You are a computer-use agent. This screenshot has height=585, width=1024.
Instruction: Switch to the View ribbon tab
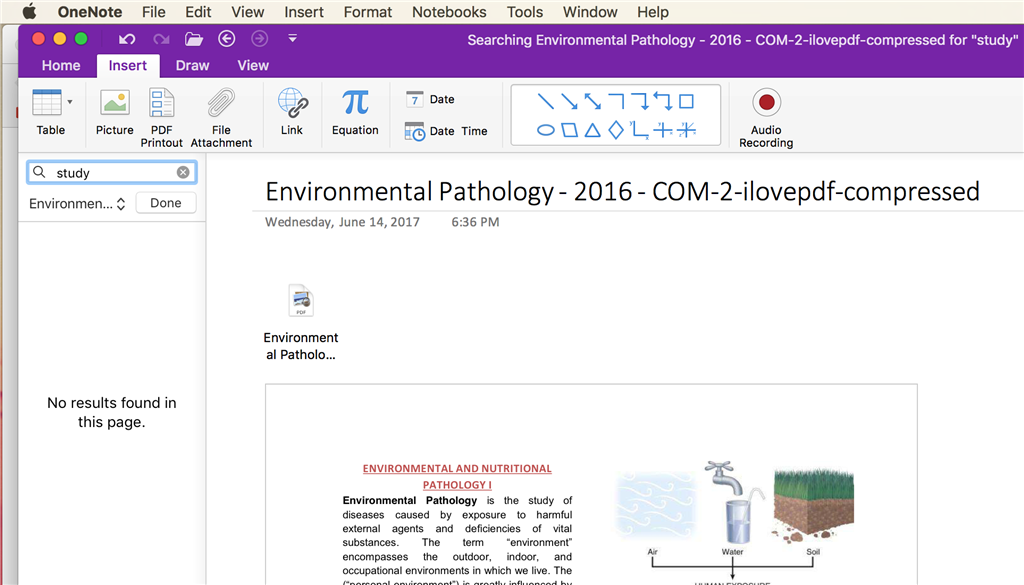coord(253,65)
